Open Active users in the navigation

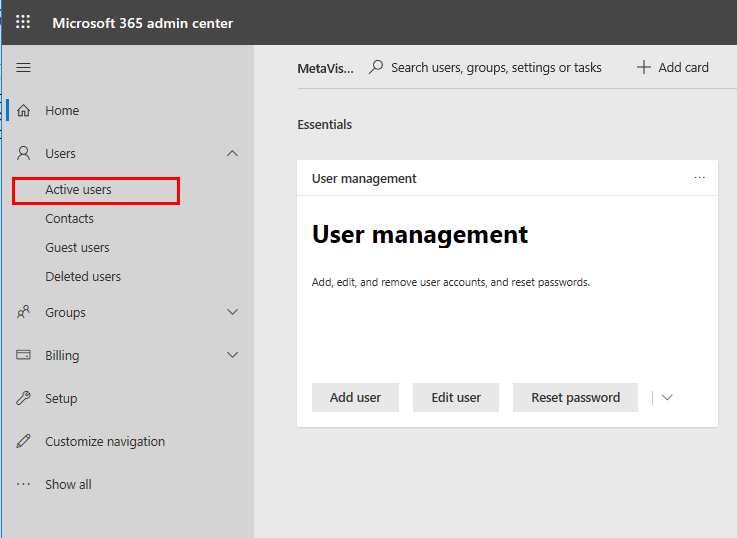(78, 190)
